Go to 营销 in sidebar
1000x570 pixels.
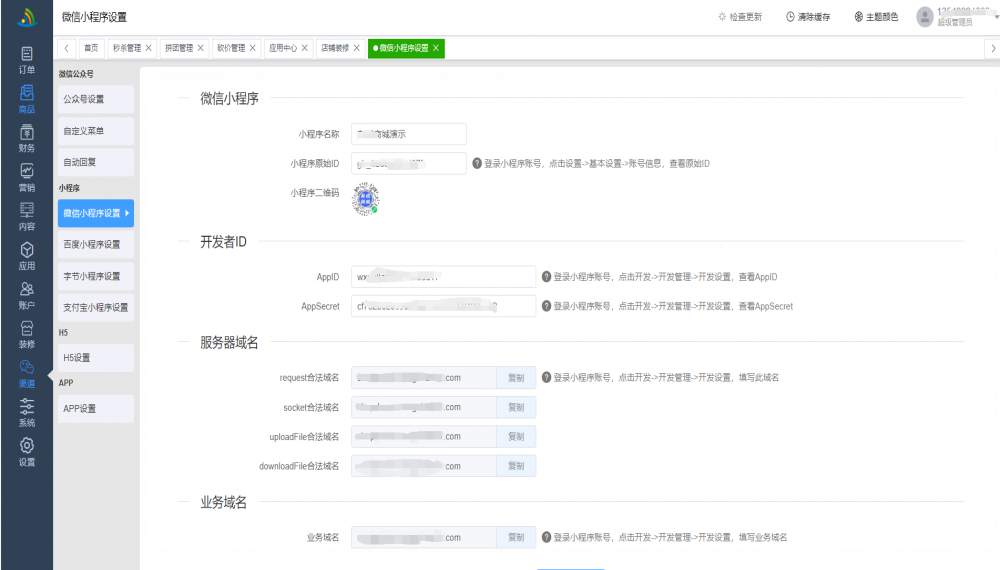26,176
